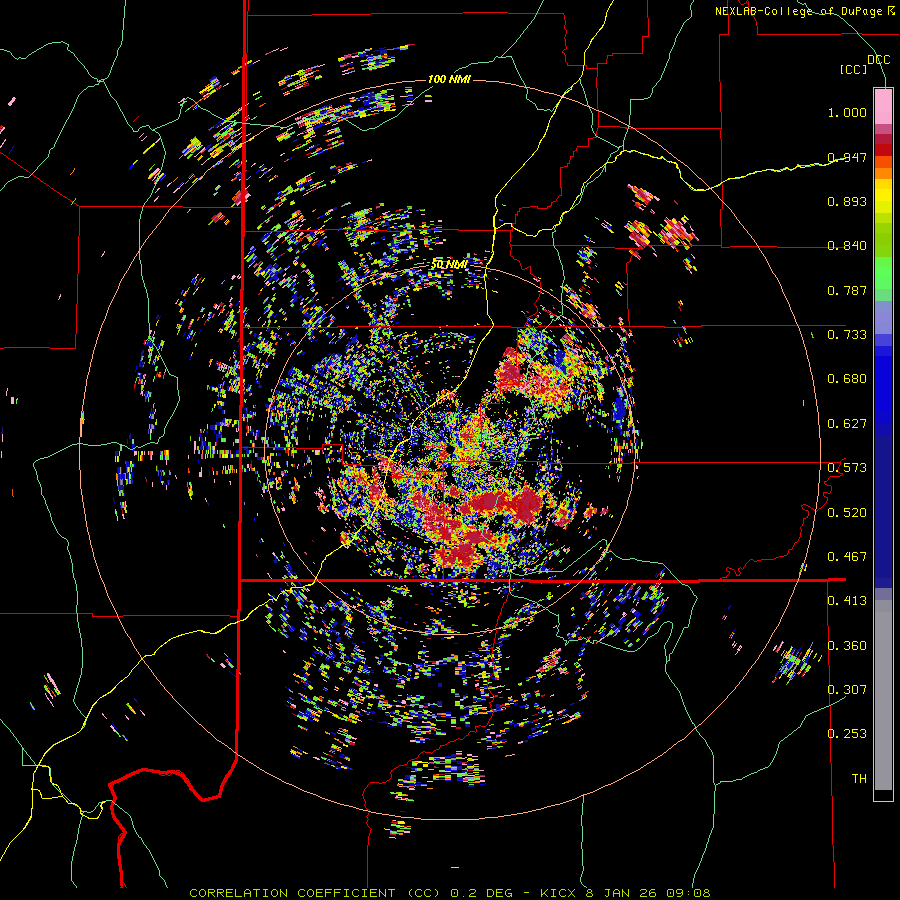Viewport: 900px width, 900px height.
Task: Click the 50 NMI range ring label
Action: tap(449, 265)
